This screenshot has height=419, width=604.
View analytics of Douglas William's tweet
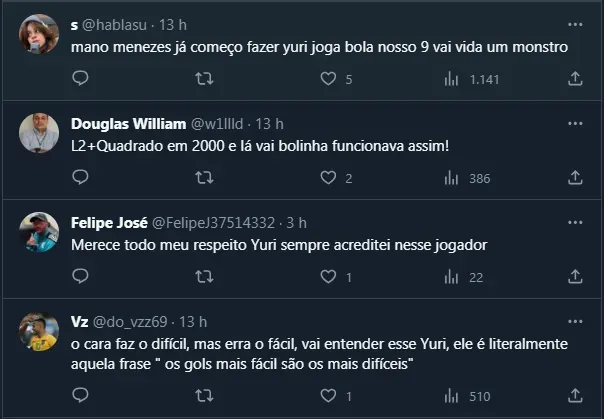point(452,178)
